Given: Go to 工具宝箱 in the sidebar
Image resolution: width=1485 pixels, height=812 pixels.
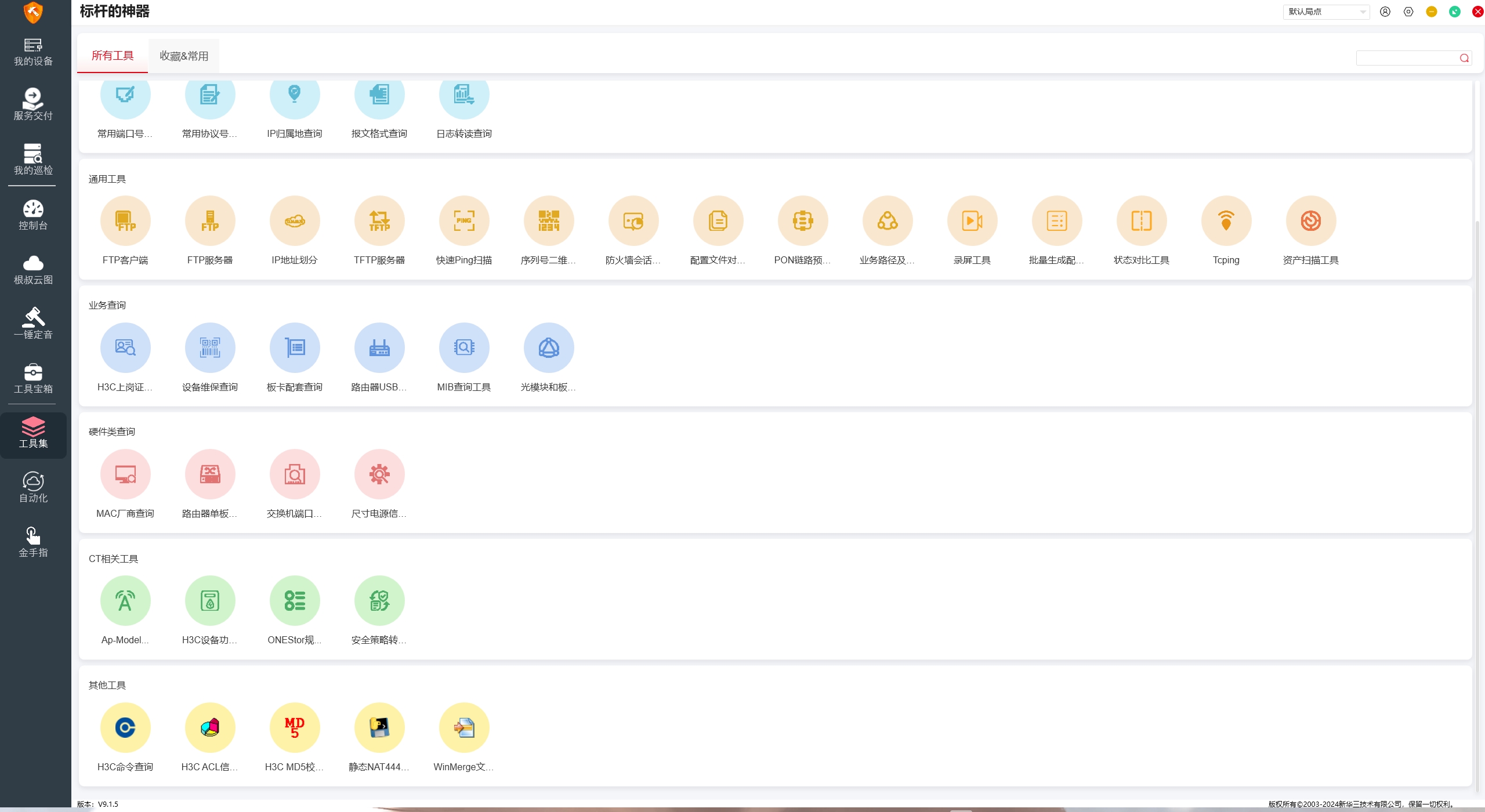Looking at the screenshot, I should [33, 378].
